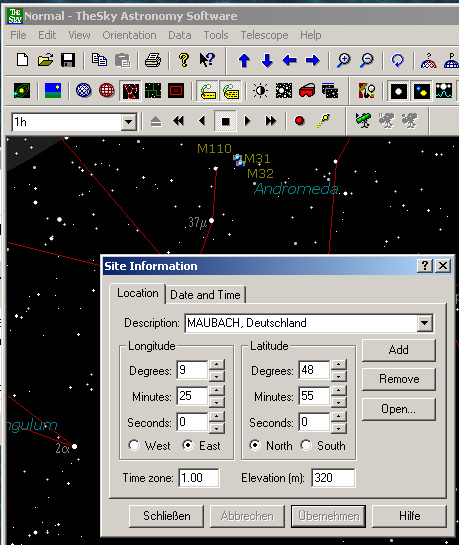Click the Schließen button
Screen dimensions: 459x545
(166, 516)
